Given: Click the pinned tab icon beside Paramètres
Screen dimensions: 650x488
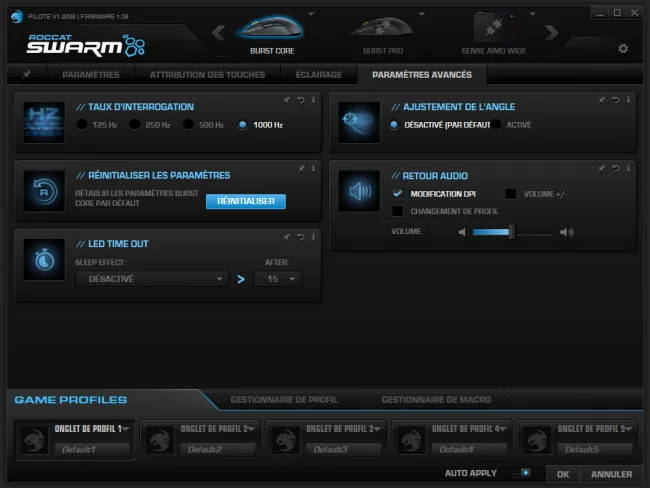Looking at the screenshot, I should (27, 74).
